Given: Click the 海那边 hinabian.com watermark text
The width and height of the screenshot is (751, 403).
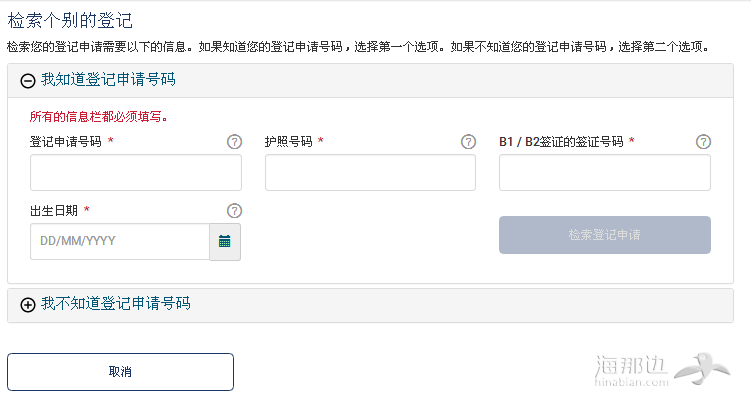Looking at the screenshot, I should click(632, 371).
